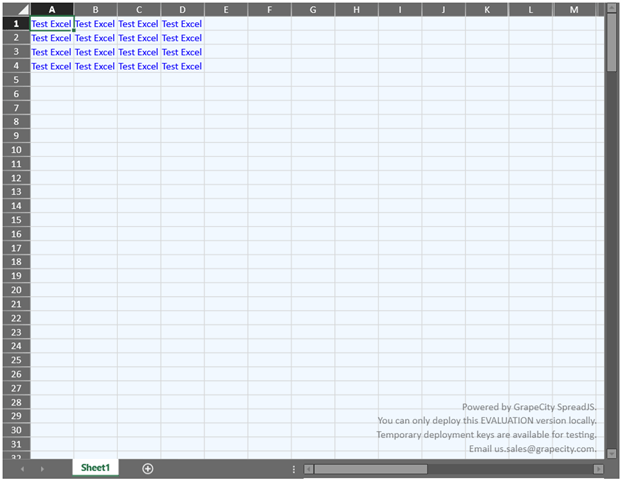Image resolution: width=624 pixels, height=482 pixels.
Task: Click cell C3 containing Test Excel
Action: 139,52
